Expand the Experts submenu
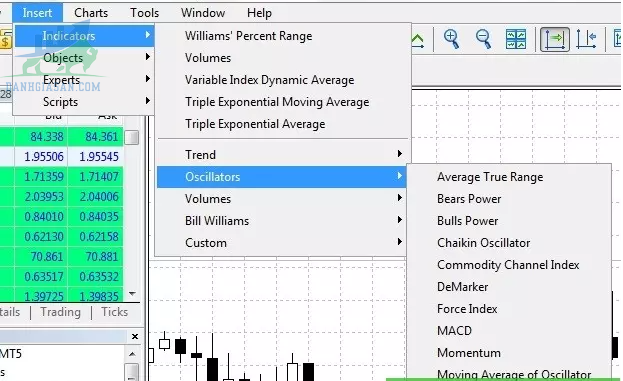623x381 pixels. 84,80
